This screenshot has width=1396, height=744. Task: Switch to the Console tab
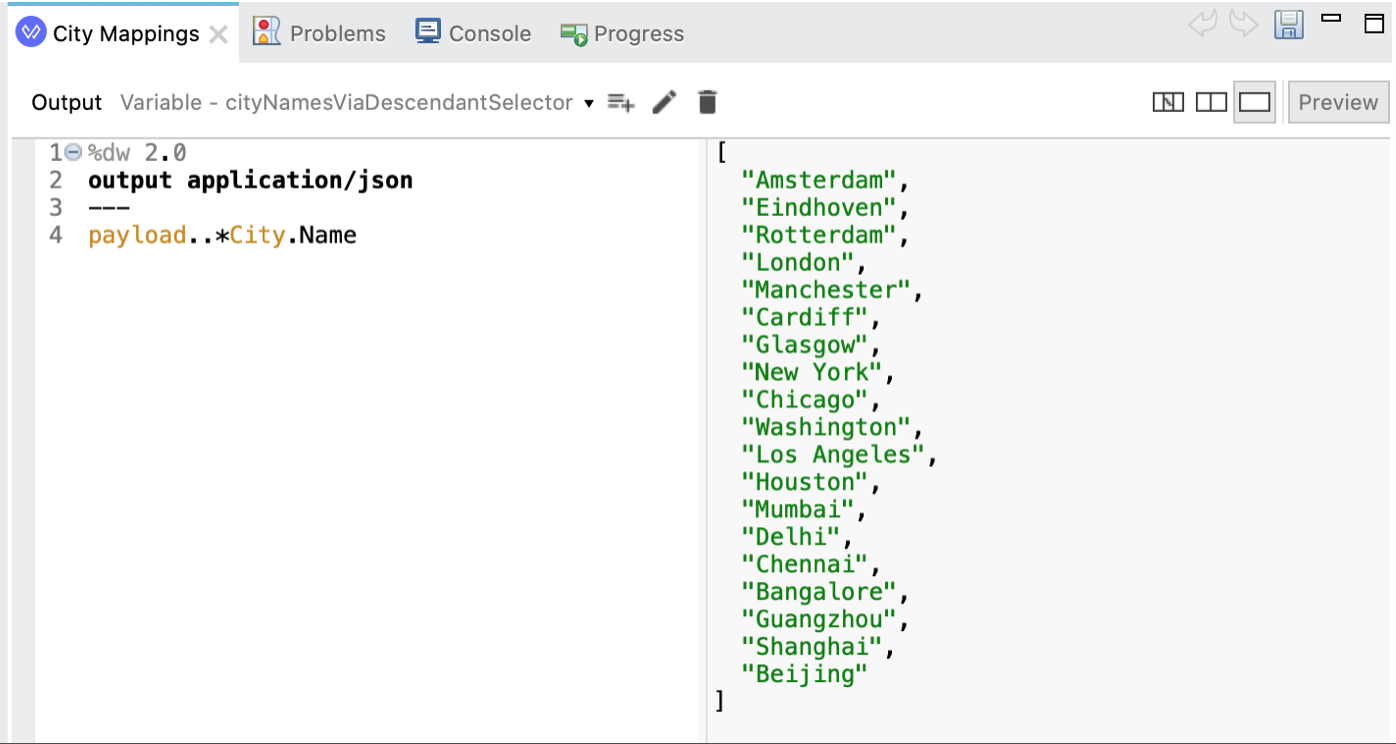tap(473, 33)
